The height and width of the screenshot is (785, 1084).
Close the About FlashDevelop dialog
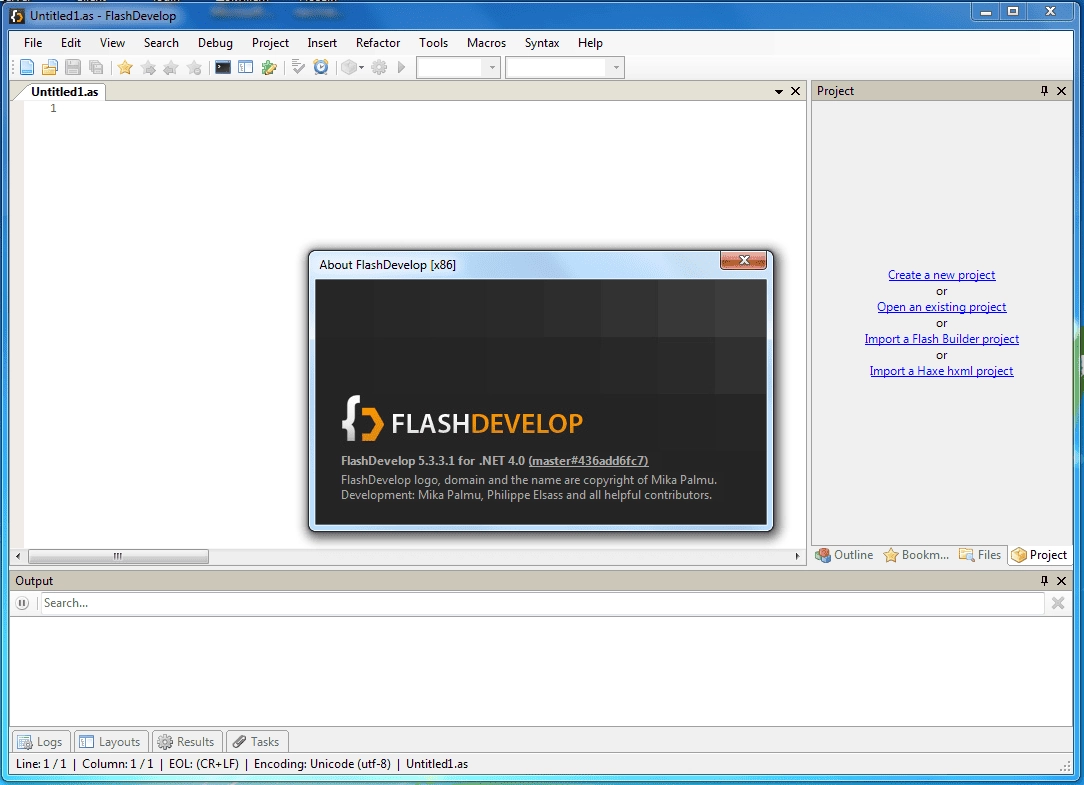coord(743,260)
